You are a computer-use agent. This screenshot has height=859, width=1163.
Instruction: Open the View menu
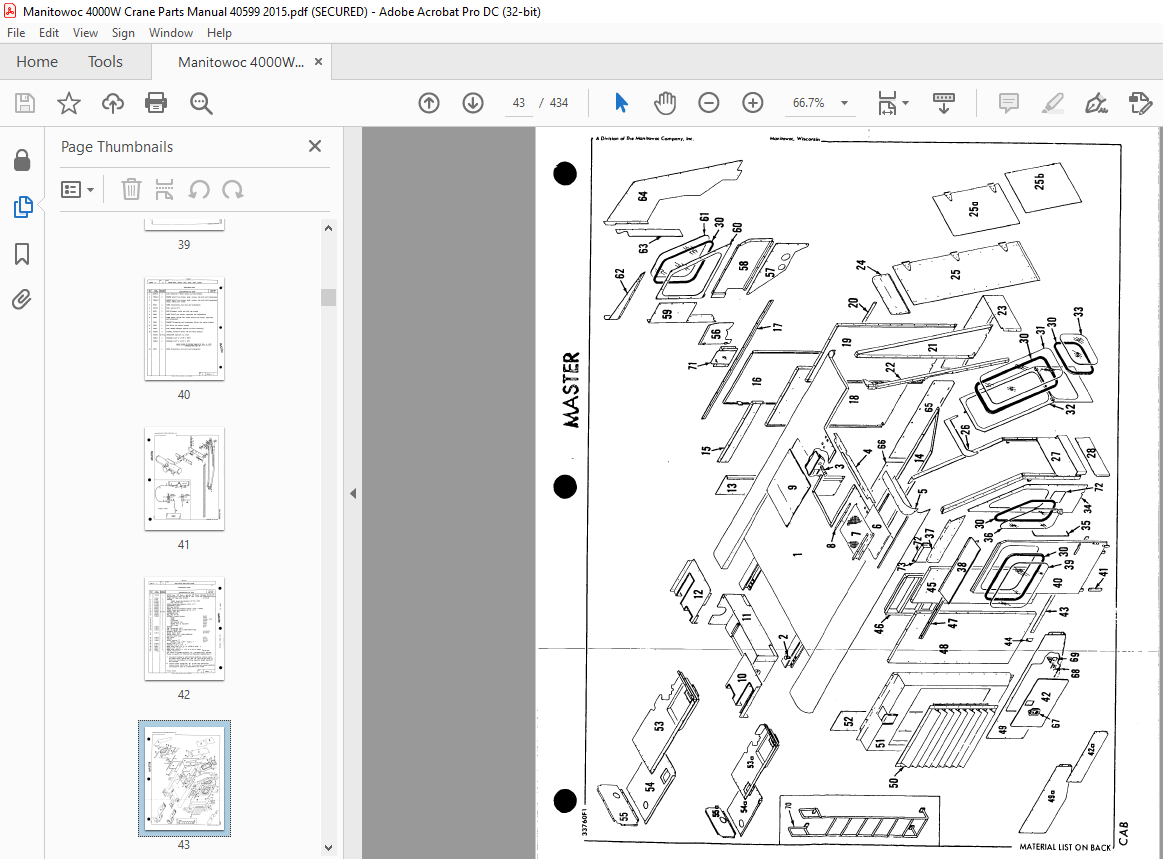85,33
